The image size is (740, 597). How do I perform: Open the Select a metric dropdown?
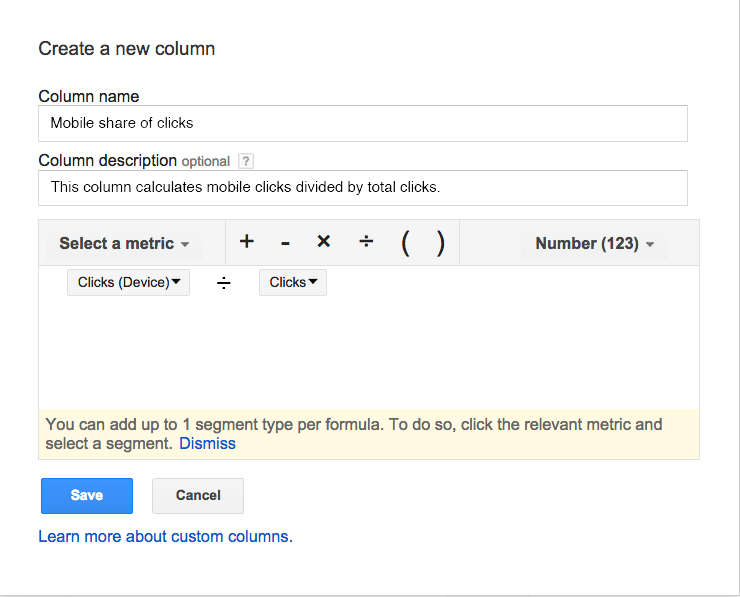tap(123, 243)
